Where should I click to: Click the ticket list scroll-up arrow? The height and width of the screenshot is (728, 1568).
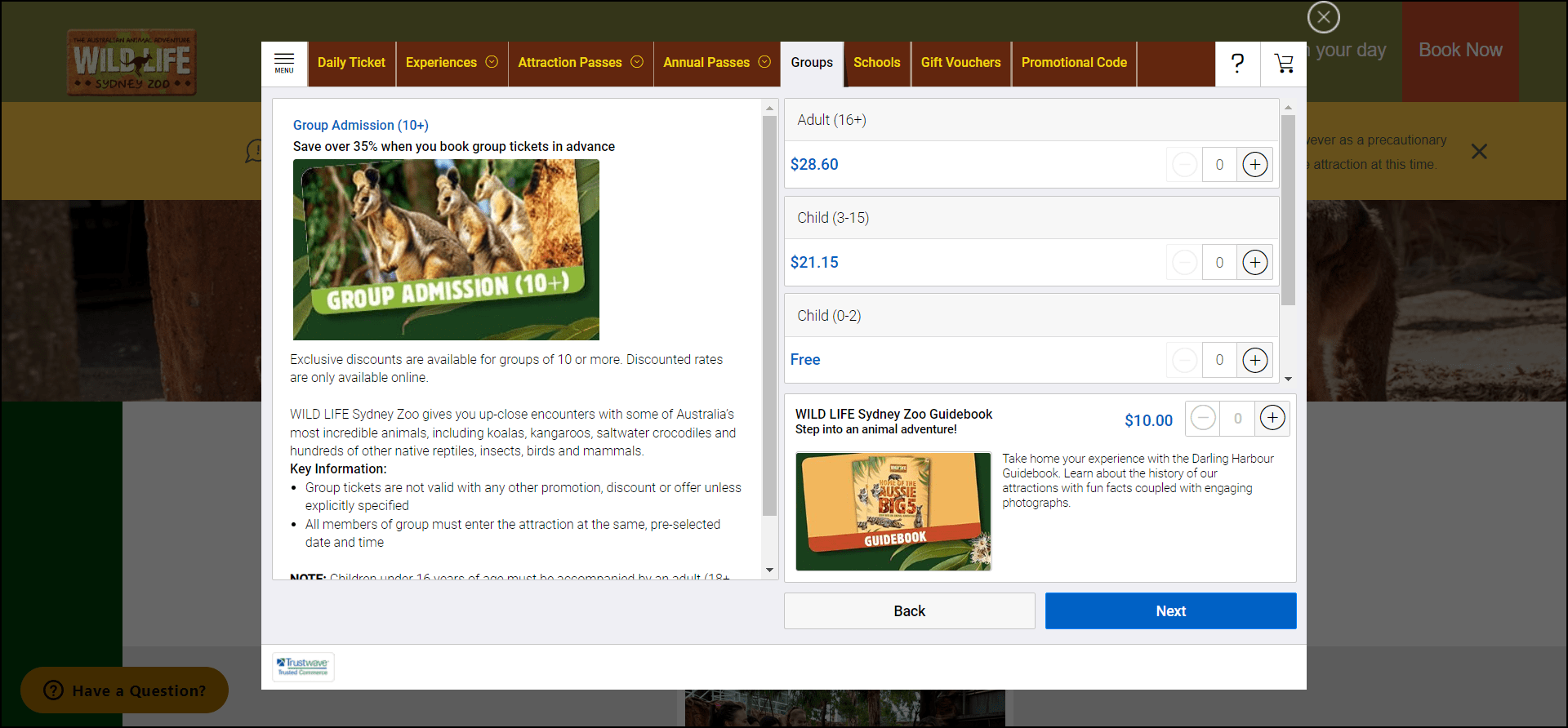pos(1288,108)
